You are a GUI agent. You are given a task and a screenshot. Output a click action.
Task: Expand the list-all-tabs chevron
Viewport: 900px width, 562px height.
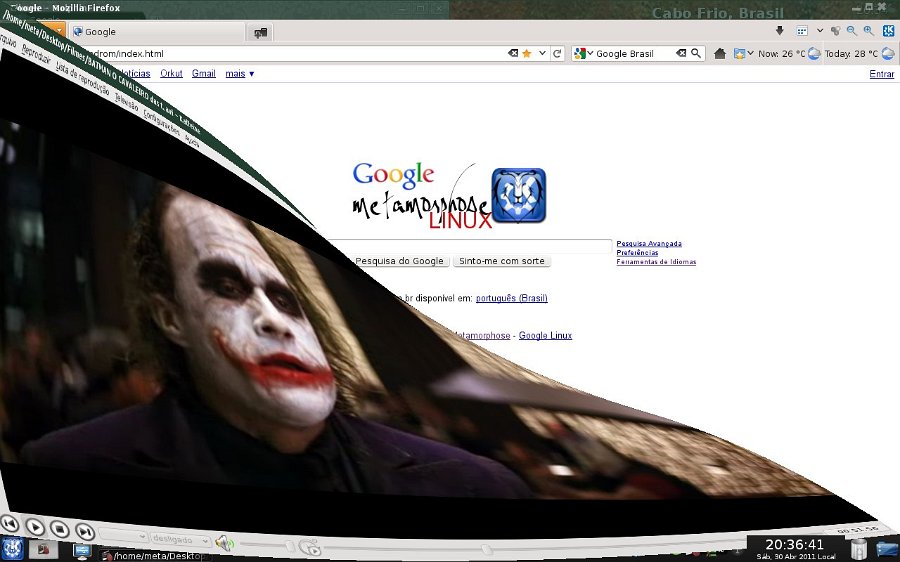820,30
